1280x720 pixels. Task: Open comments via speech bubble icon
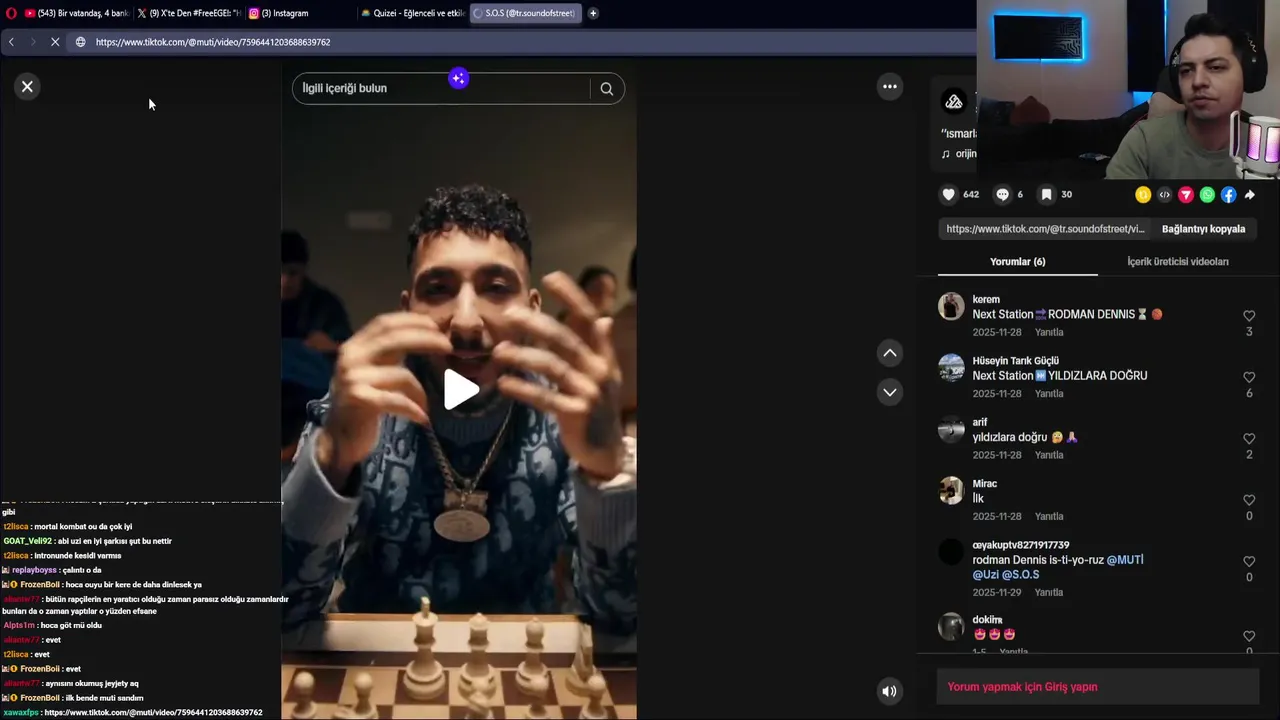tap(1002, 195)
